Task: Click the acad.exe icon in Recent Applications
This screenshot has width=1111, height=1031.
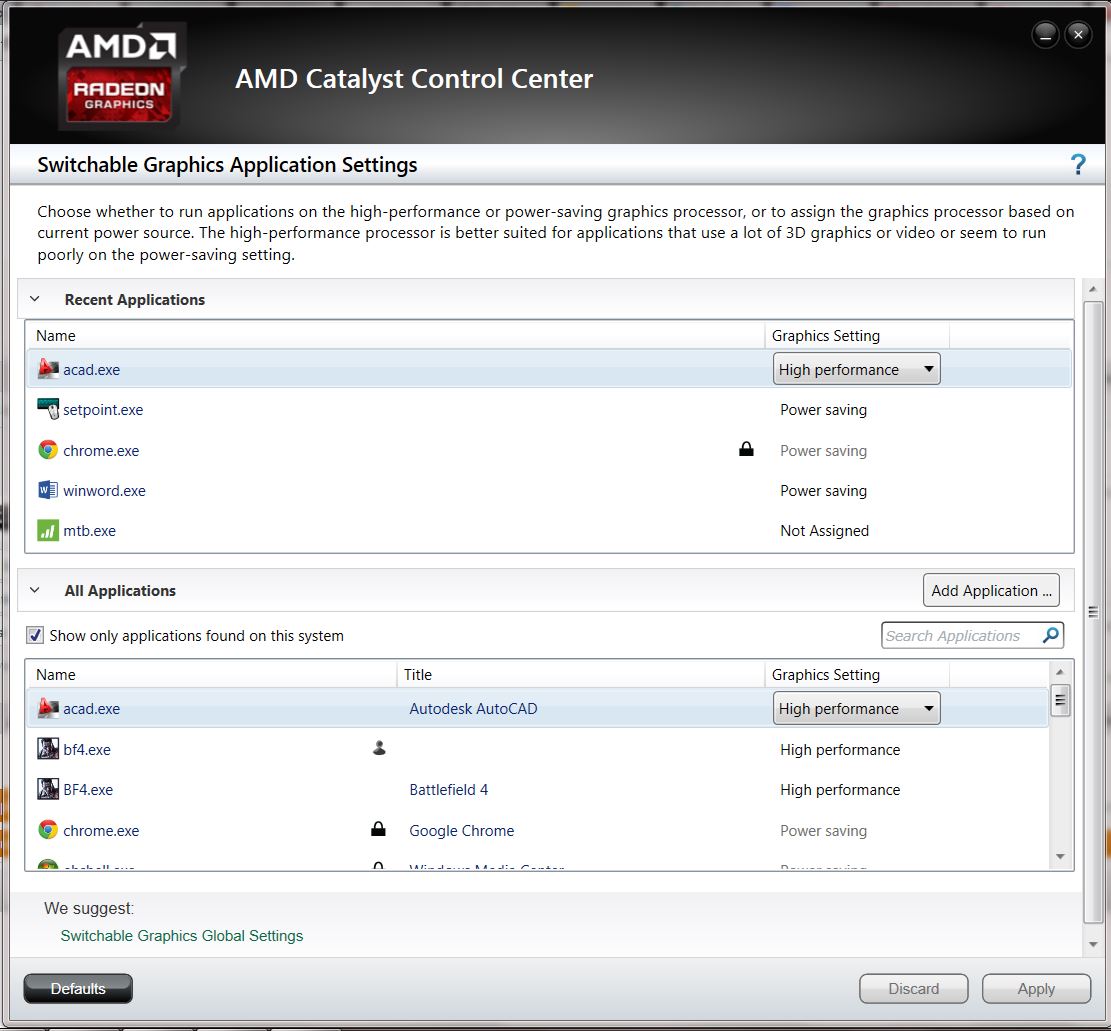Action: pyautogui.click(x=47, y=369)
